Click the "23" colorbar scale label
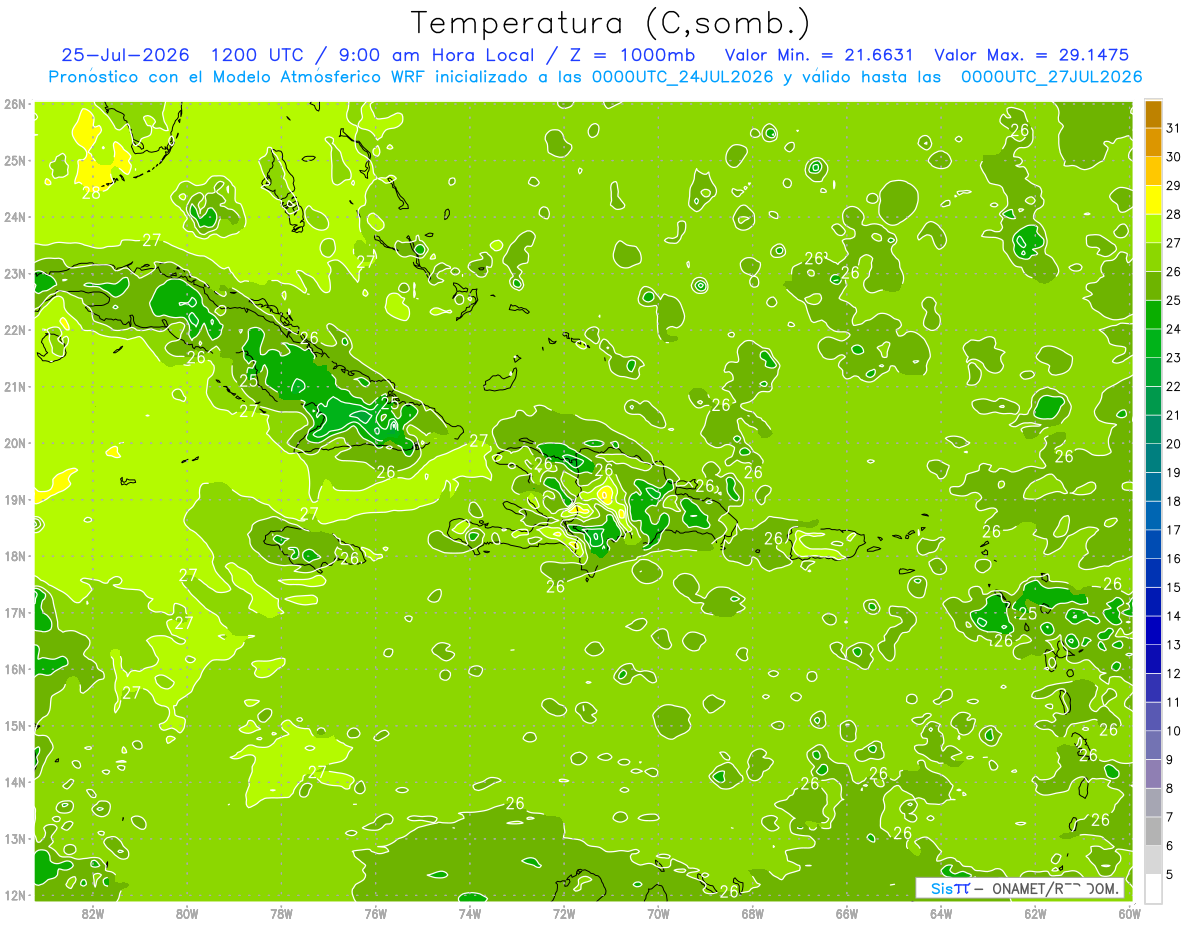This screenshot has width=1200, height=927. [1173, 358]
